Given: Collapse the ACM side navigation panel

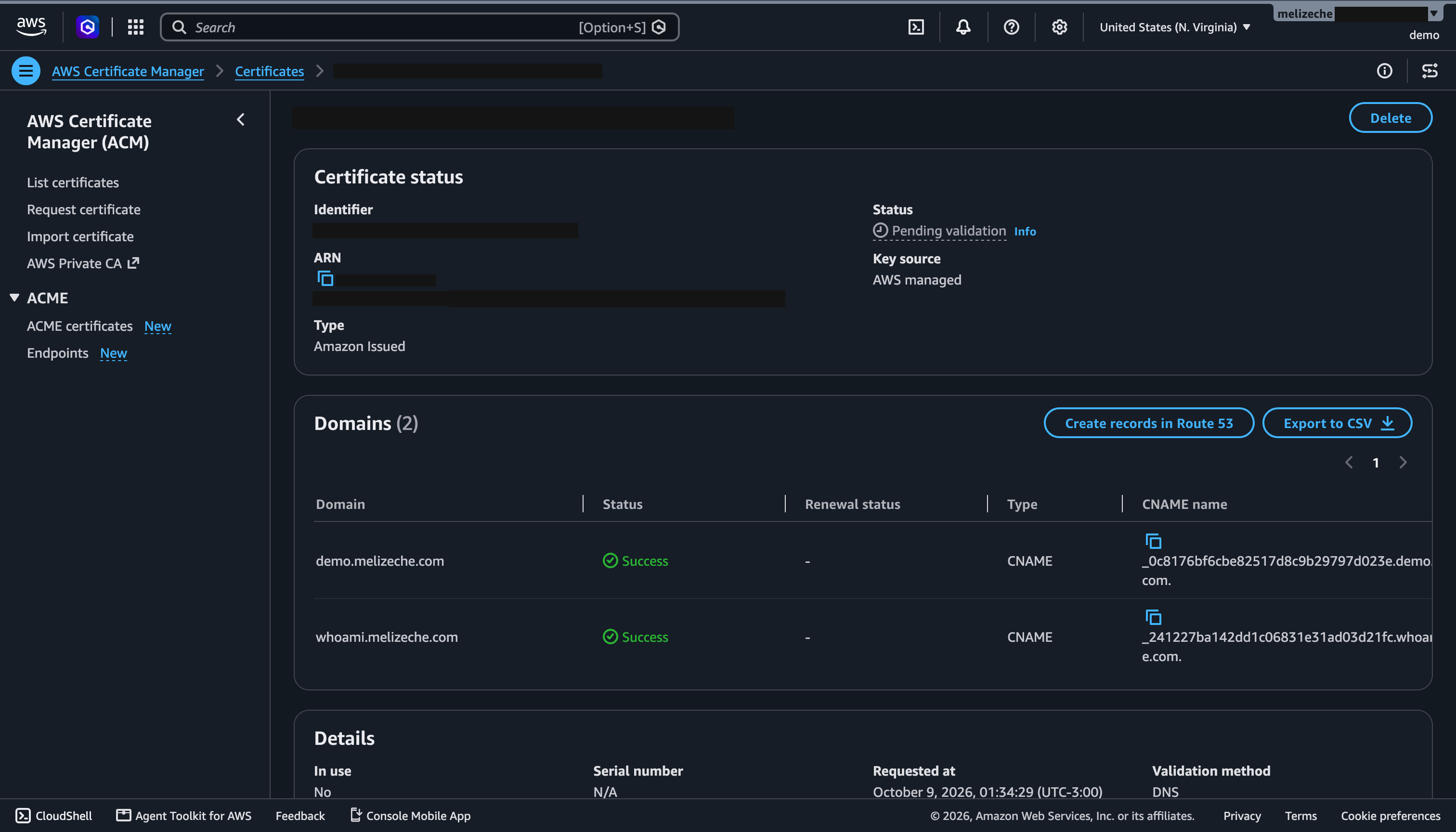Looking at the screenshot, I should (241, 119).
